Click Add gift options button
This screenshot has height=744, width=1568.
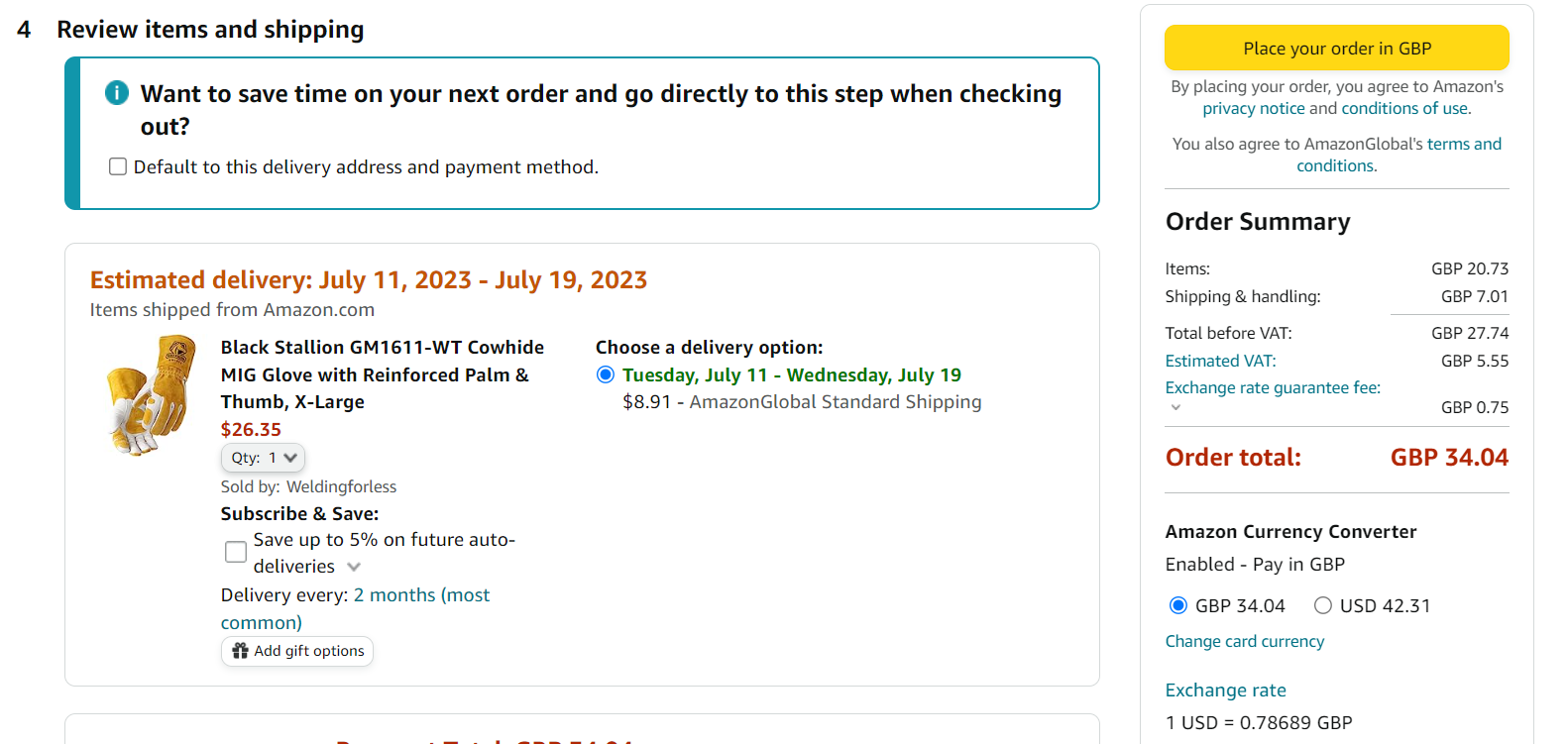pos(297,651)
